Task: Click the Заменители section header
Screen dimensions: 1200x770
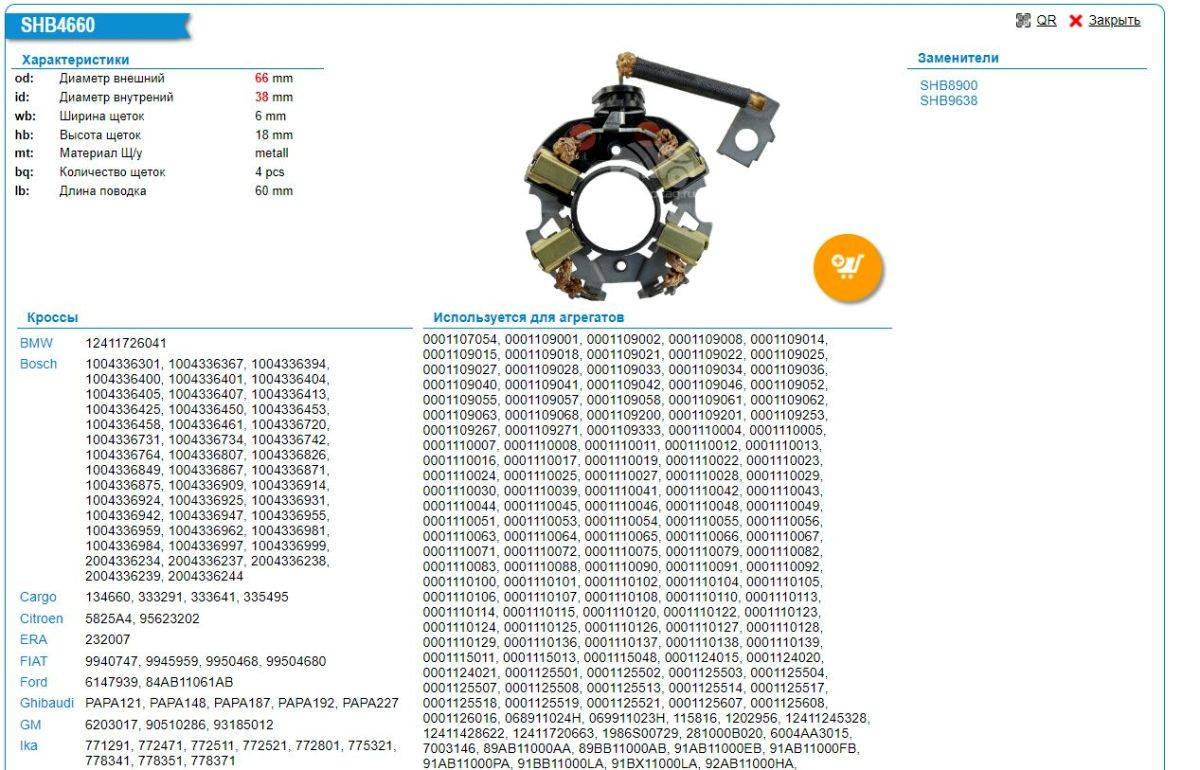Action: [x=957, y=58]
